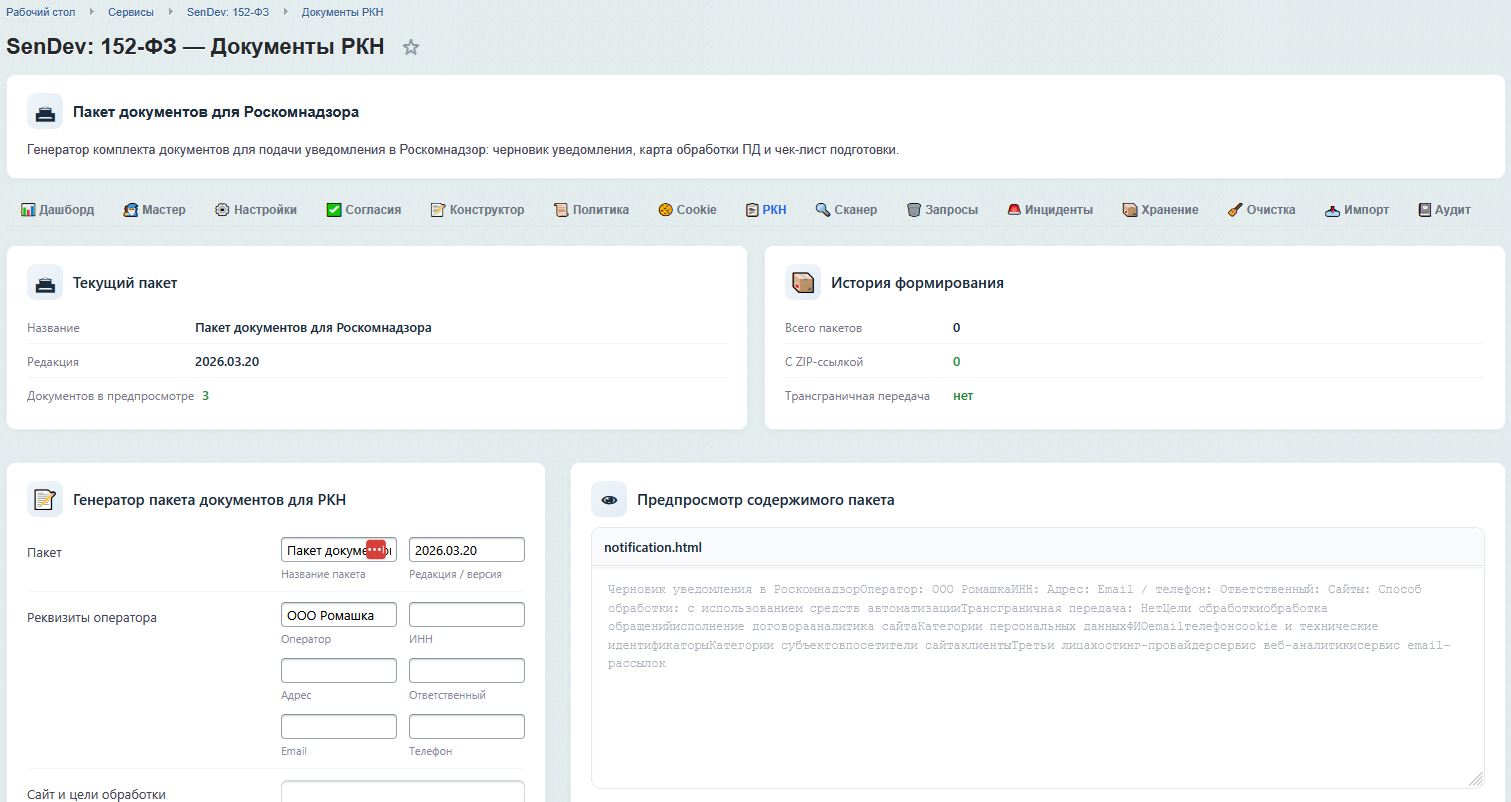Select the magnifier icon on the Сканер tab
The image size is (1511, 802).
pos(821,209)
